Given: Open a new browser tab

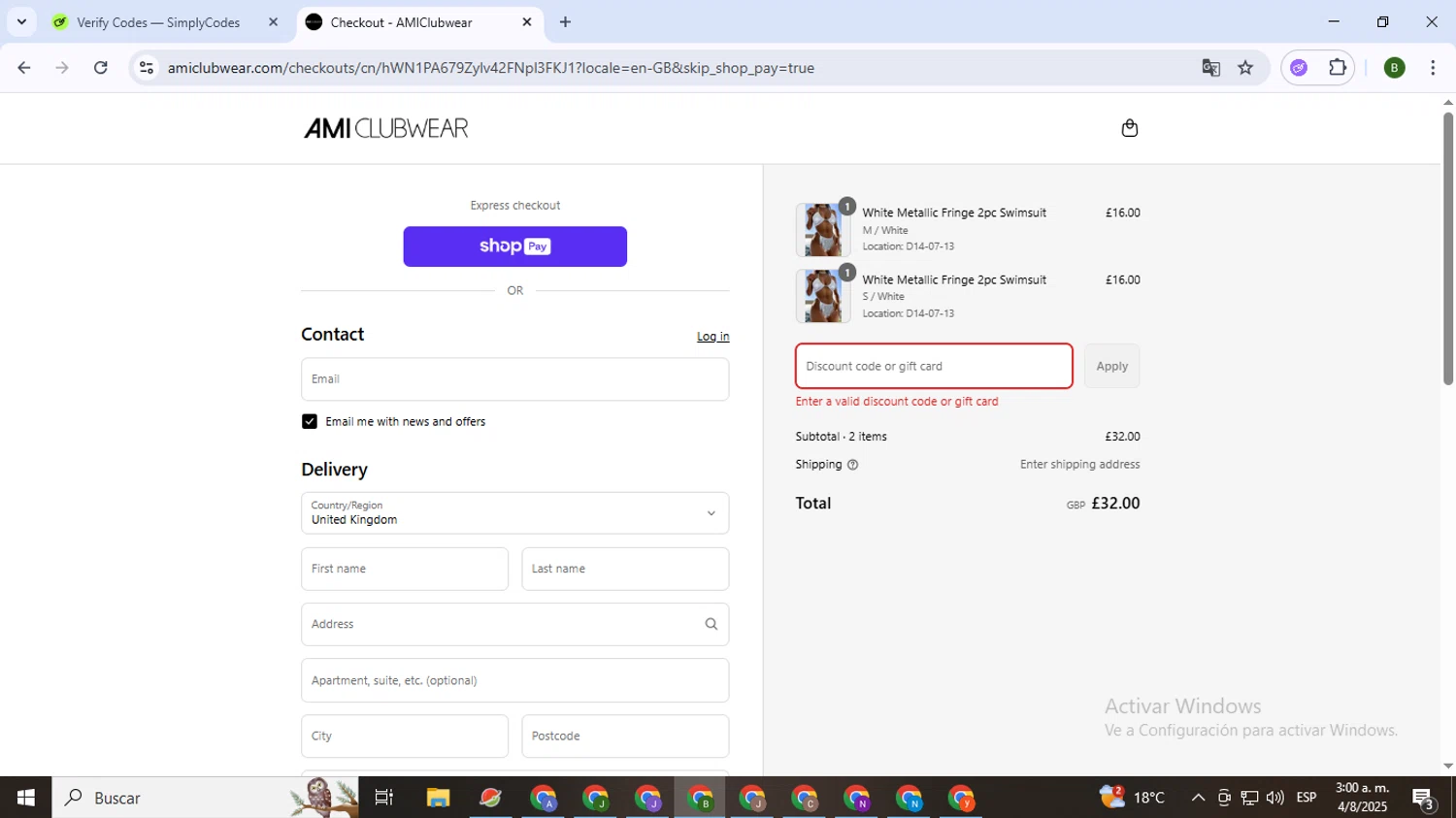Looking at the screenshot, I should click(565, 21).
